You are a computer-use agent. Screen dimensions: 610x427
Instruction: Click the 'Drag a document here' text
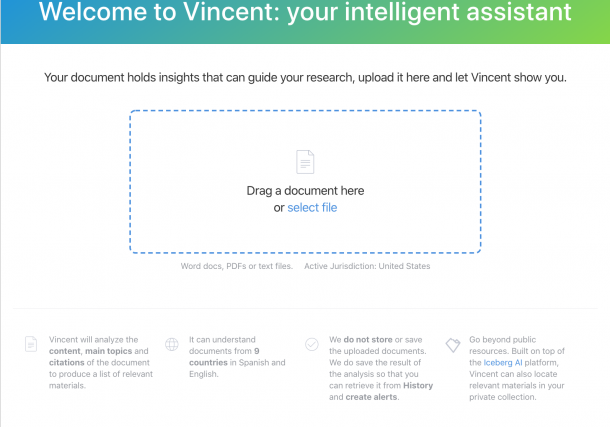(x=305, y=190)
